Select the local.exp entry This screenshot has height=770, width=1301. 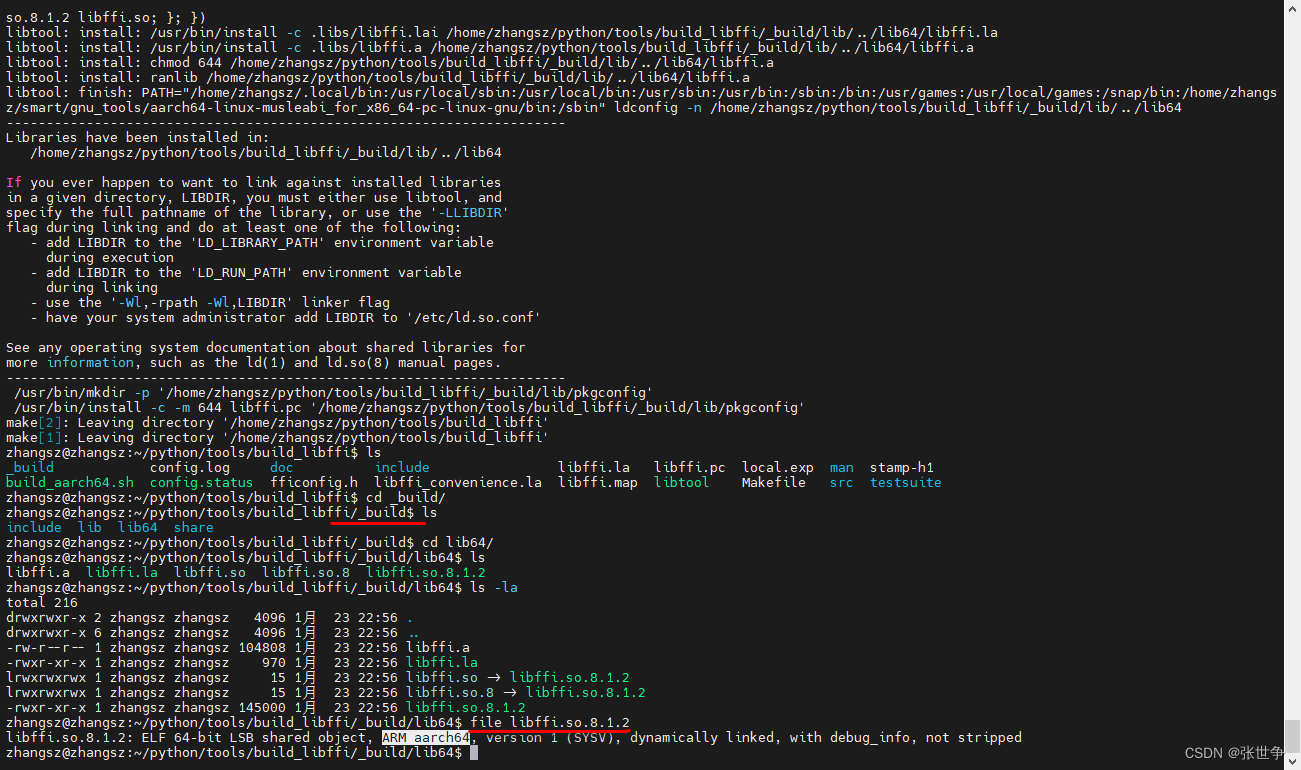pyautogui.click(x=778, y=467)
